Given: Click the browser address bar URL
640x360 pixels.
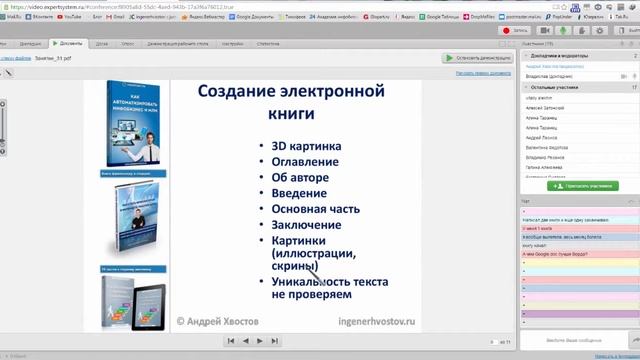Looking at the screenshot, I should 122,7.
